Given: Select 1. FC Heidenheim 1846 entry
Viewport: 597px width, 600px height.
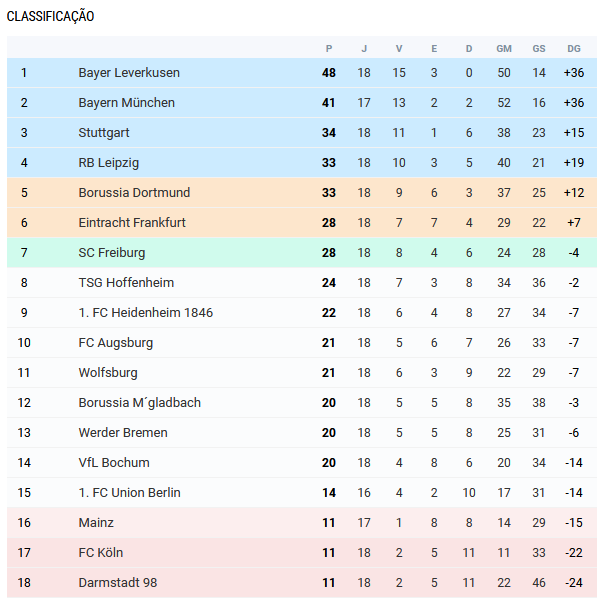Looking at the screenshot, I should coord(145,313).
